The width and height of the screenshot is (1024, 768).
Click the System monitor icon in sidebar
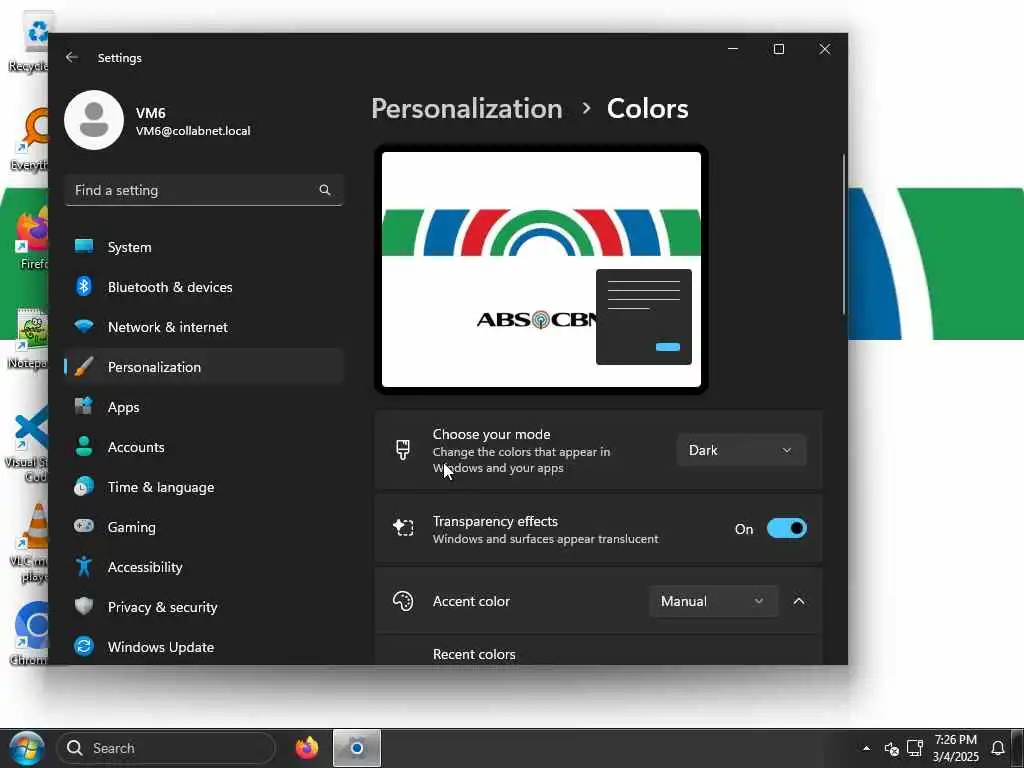tap(84, 246)
